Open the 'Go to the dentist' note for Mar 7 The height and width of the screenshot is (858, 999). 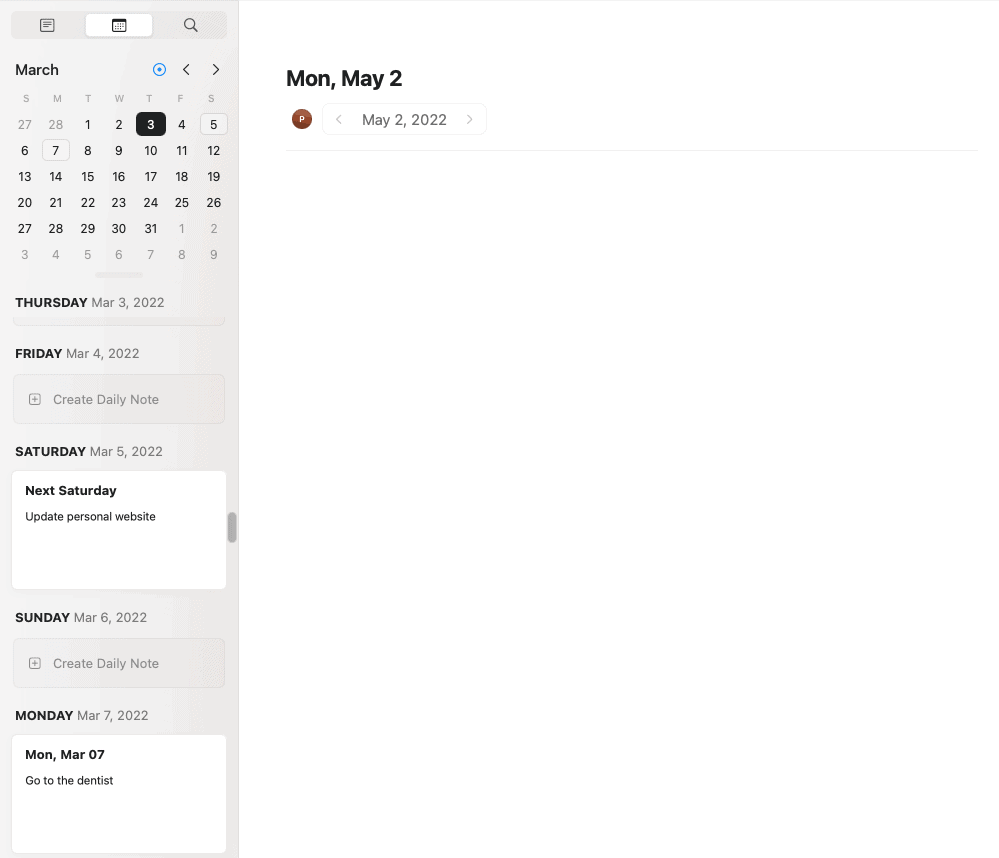[119, 792]
